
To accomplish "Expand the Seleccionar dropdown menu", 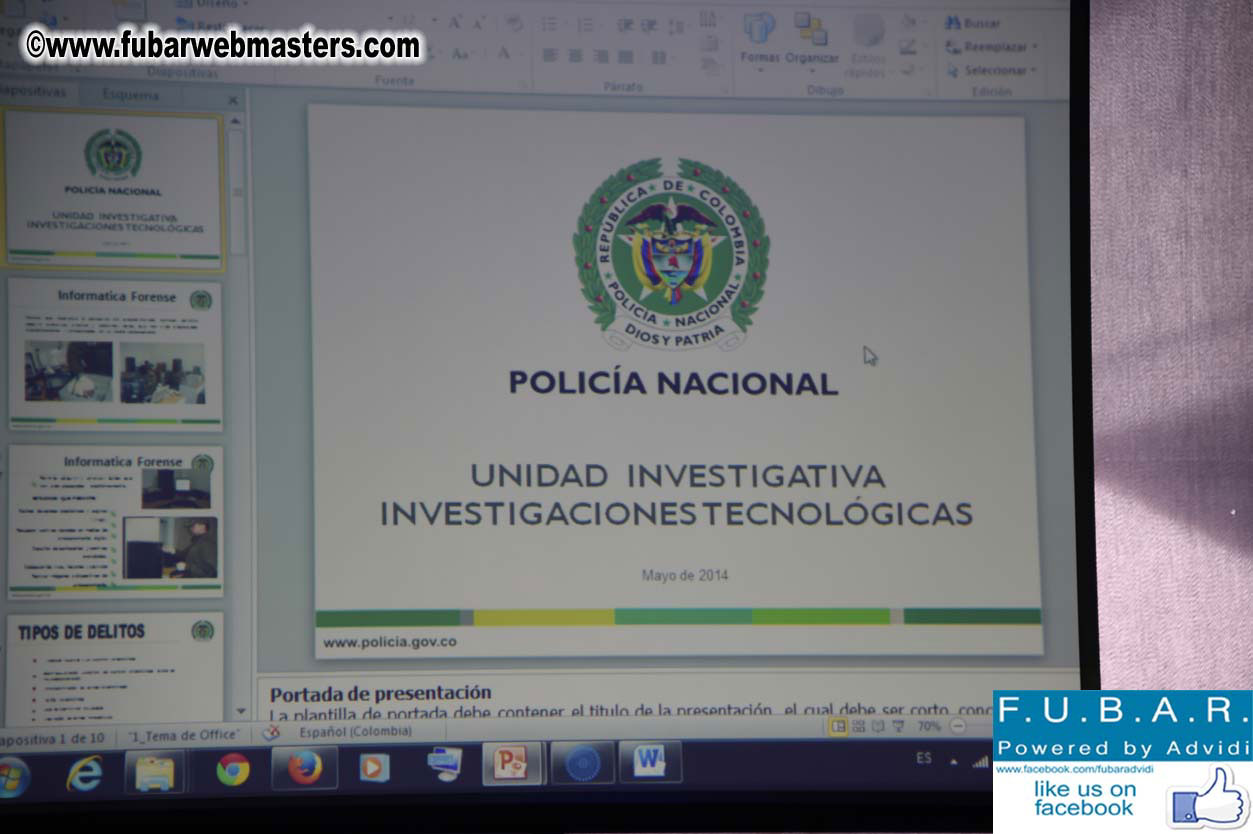I will [1033, 71].
